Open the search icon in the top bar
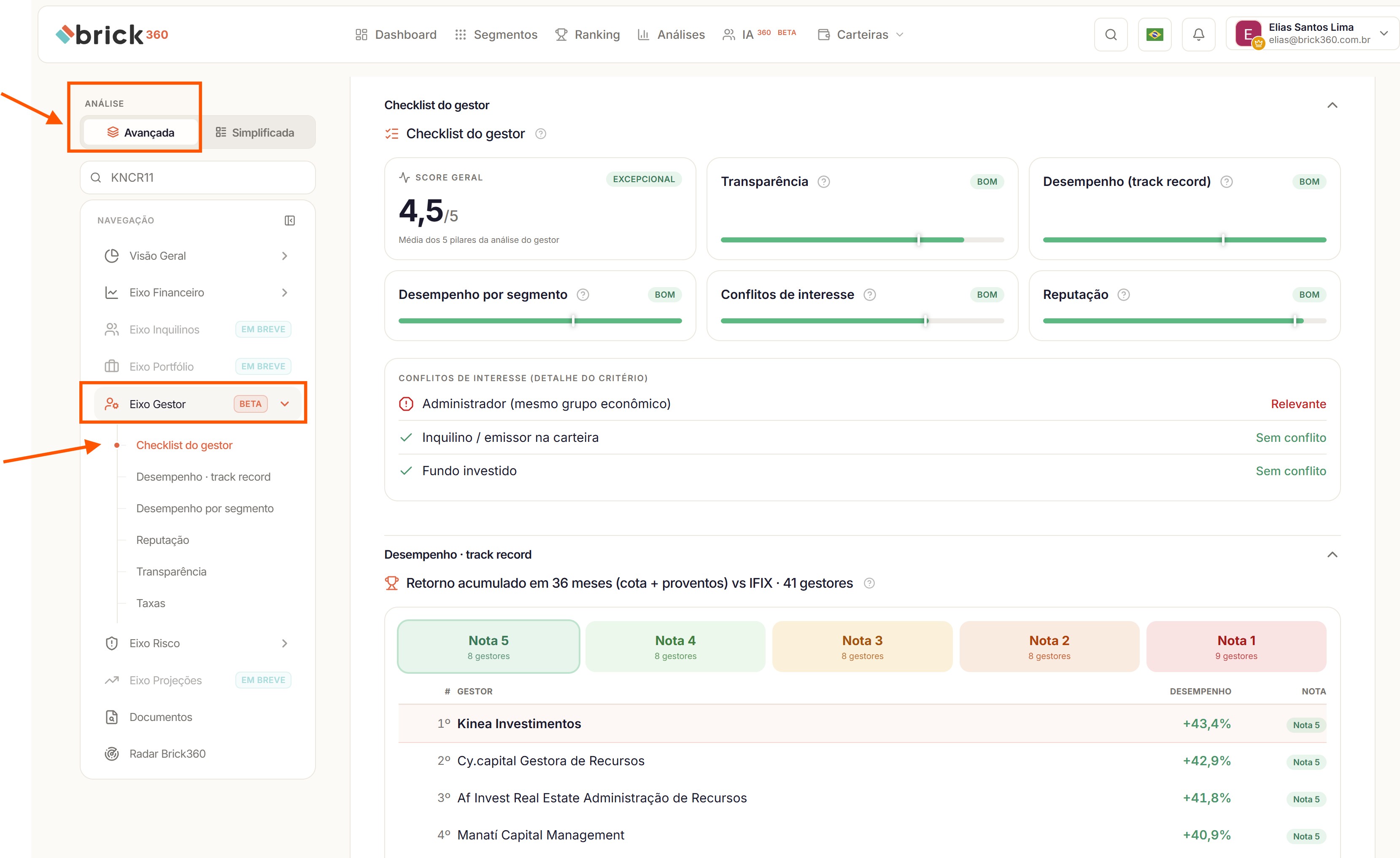Image resolution: width=1400 pixels, height=858 pixels. (1111, 35)
